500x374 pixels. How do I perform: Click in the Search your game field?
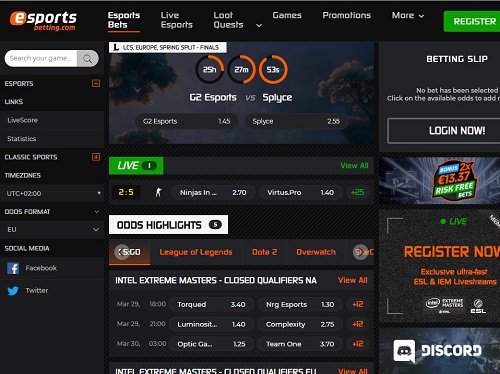click(41, 59)
